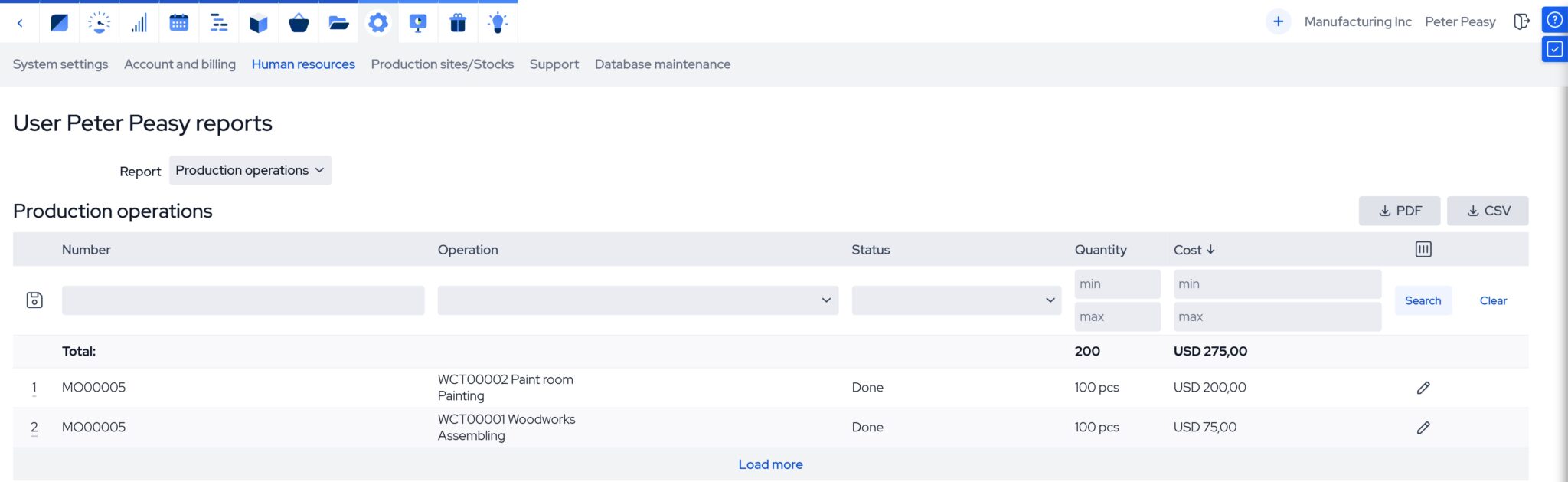This screenshot has width=1568, height=482.
Task: Open the Status filter dropdown
Action: tap(955, 300)
